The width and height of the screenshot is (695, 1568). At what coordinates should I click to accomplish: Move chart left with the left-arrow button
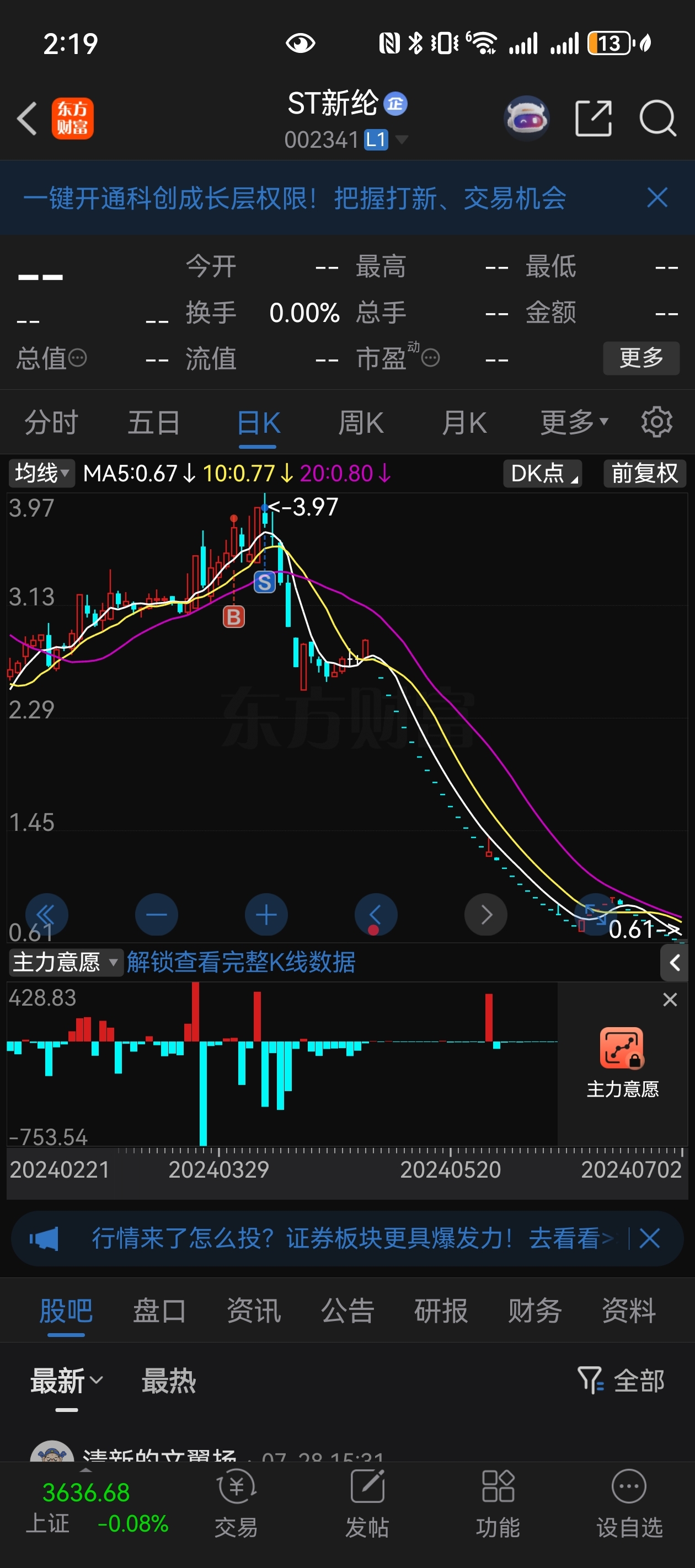pos(376,914)
